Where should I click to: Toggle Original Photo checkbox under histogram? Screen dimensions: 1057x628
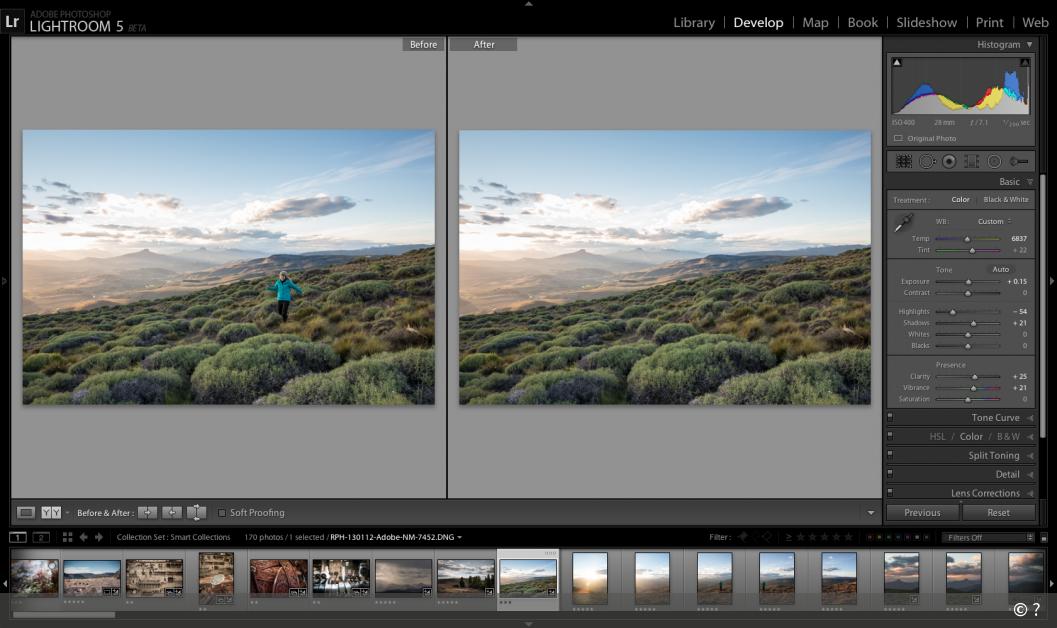[x=898, y=138]
